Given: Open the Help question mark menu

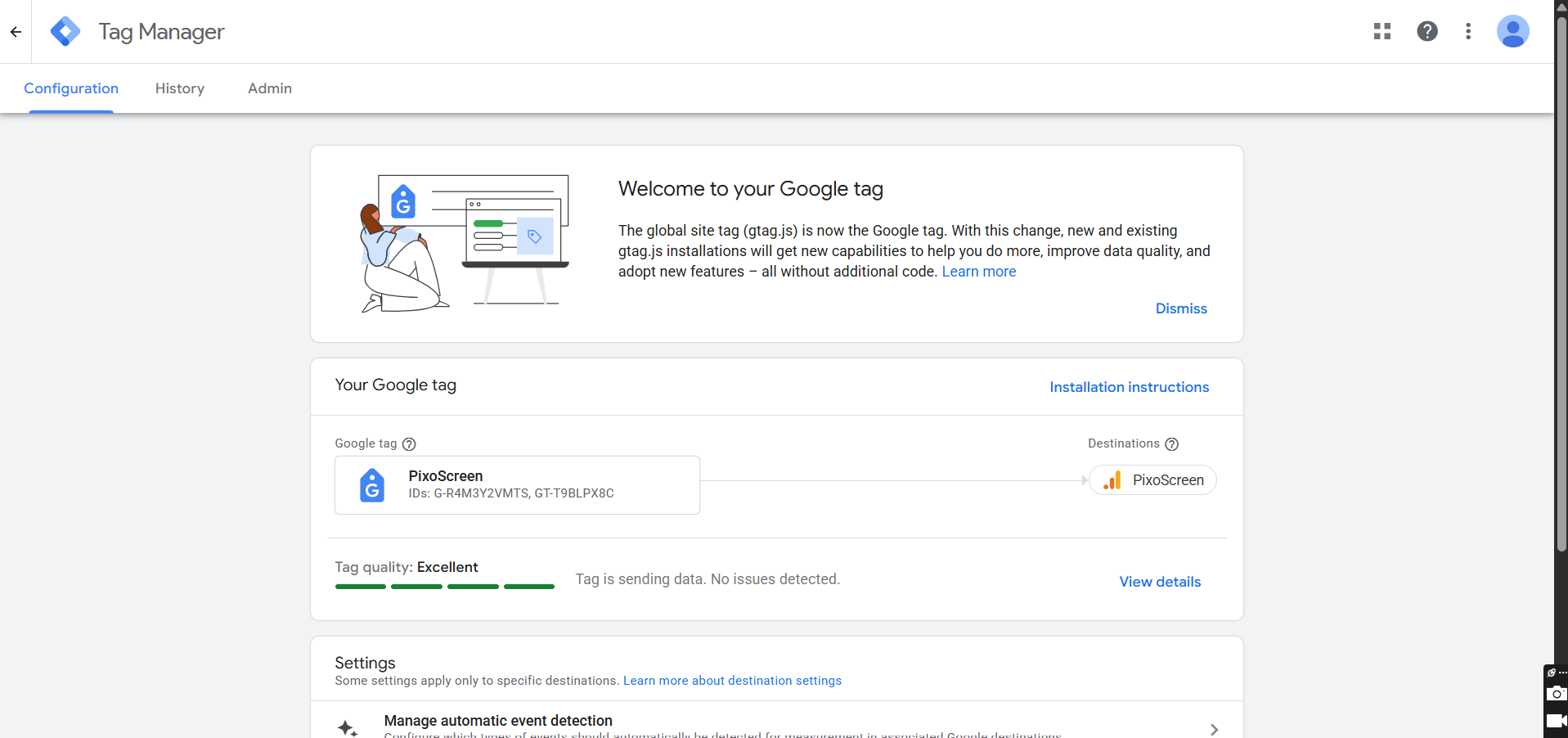Looking at the screenshot, I should point(1427,31).
